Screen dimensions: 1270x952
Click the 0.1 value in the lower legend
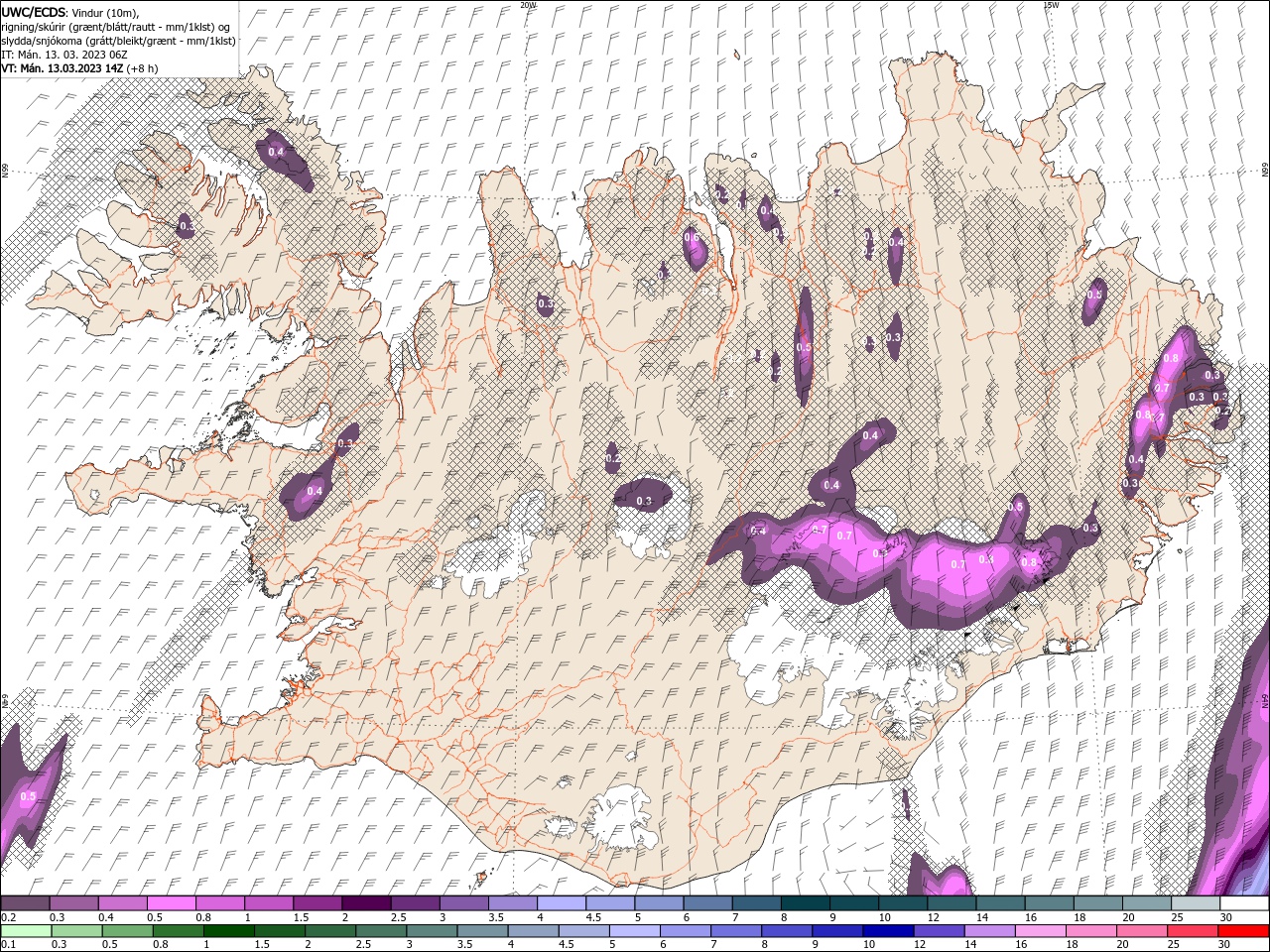coord(8,944)
